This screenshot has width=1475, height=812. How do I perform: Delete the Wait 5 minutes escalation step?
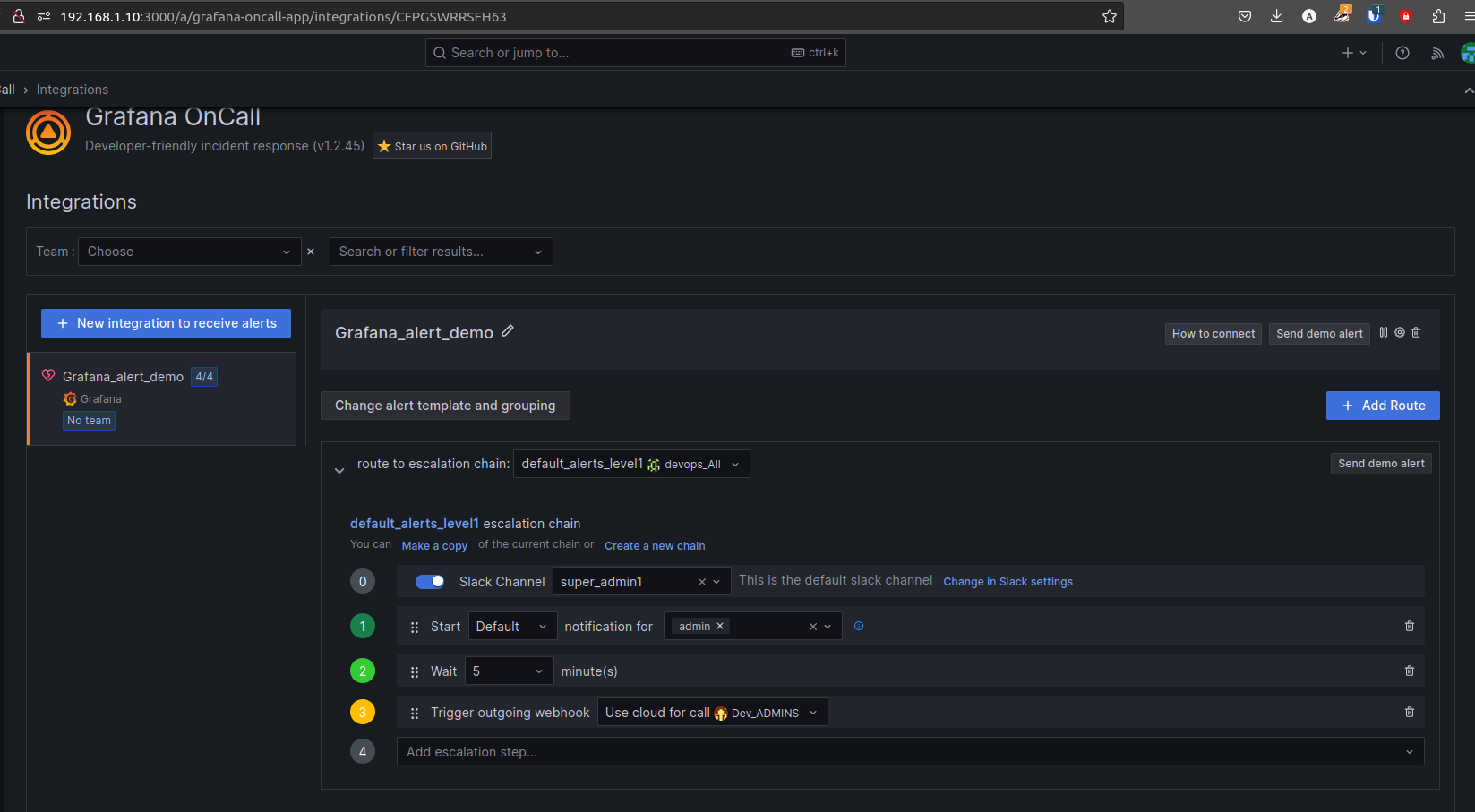1410,671
